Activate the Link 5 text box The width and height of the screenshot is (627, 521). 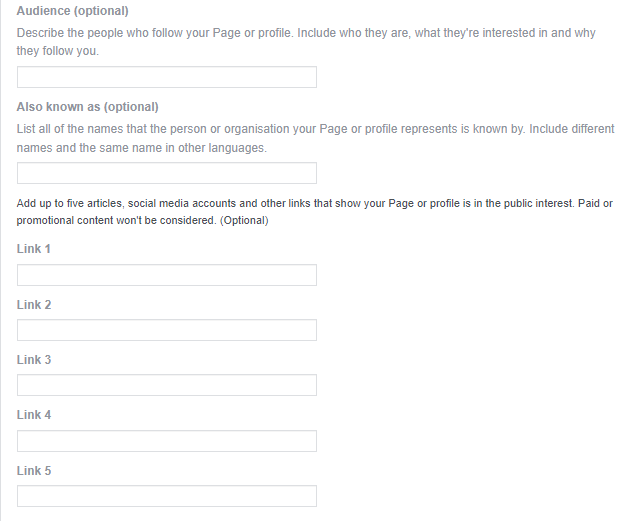pyautogui.click(x=166, y=496)
